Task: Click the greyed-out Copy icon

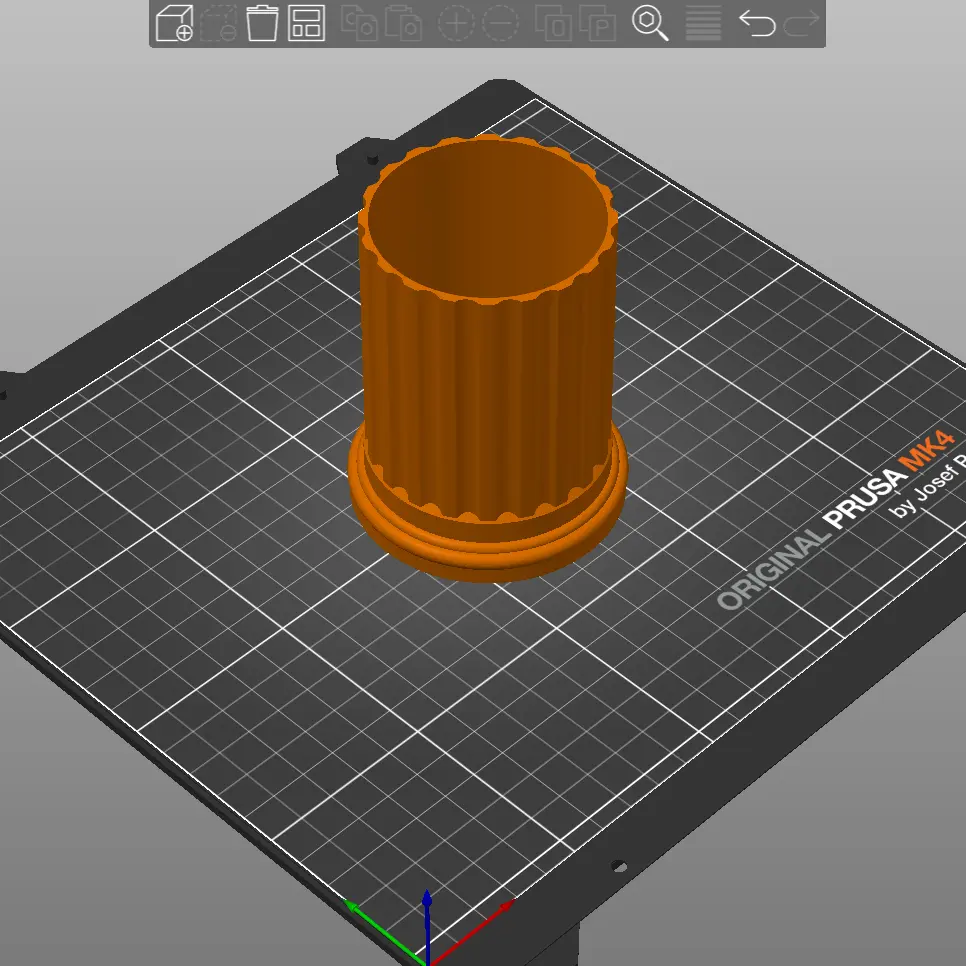Action: 359,23
